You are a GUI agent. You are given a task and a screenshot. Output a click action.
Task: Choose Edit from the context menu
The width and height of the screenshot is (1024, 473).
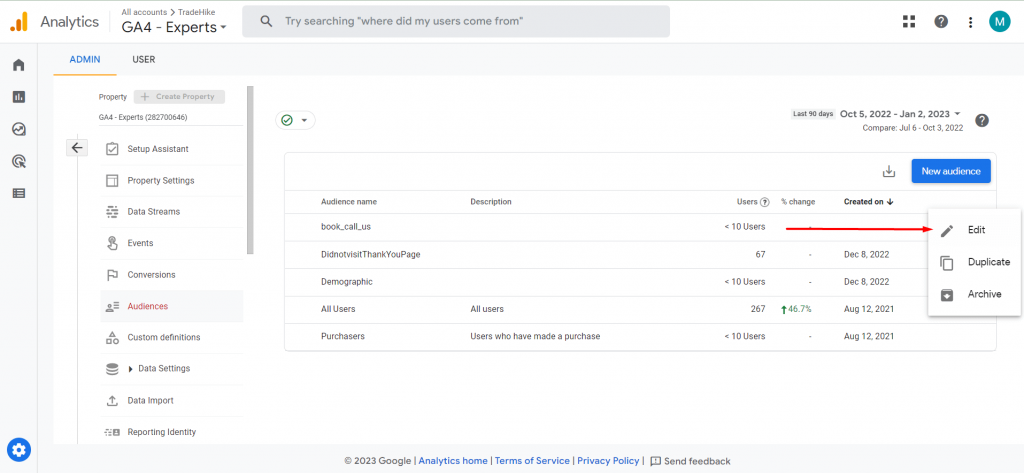pos(974,230)
